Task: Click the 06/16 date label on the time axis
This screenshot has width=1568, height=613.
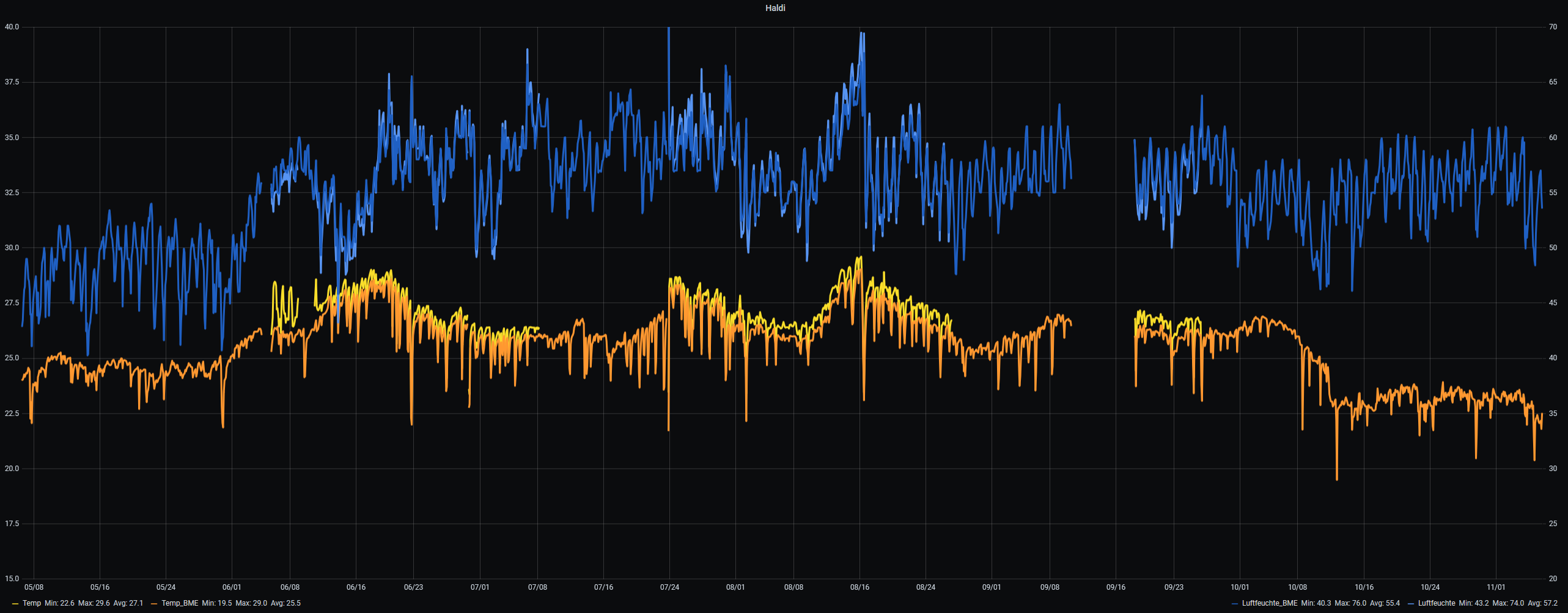Action: point(356,587)
